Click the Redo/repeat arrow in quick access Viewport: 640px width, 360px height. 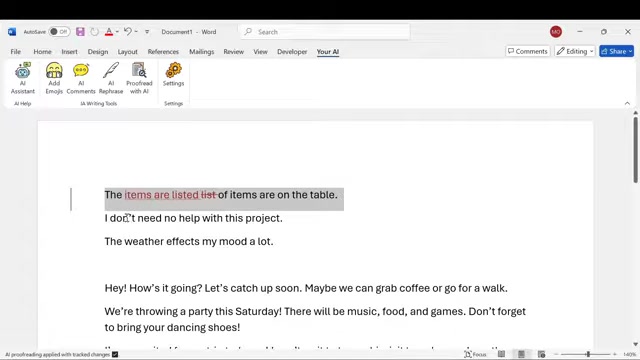94,32
